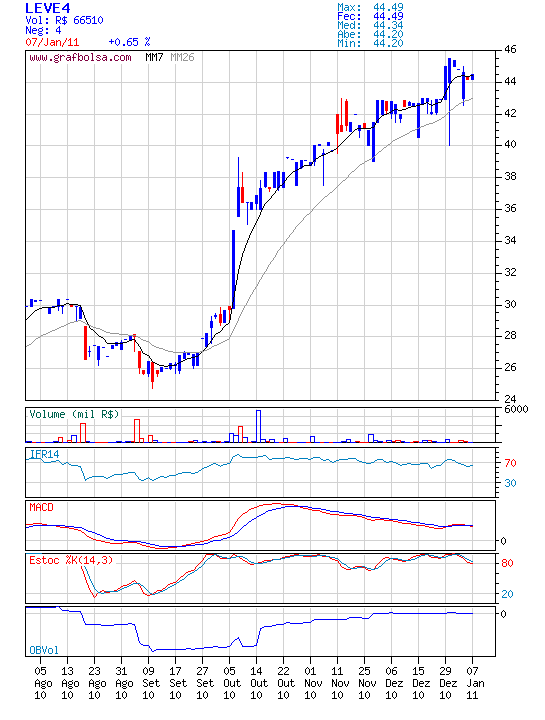Click the 40 price axis label
The image size is (545, 720).
510,144
